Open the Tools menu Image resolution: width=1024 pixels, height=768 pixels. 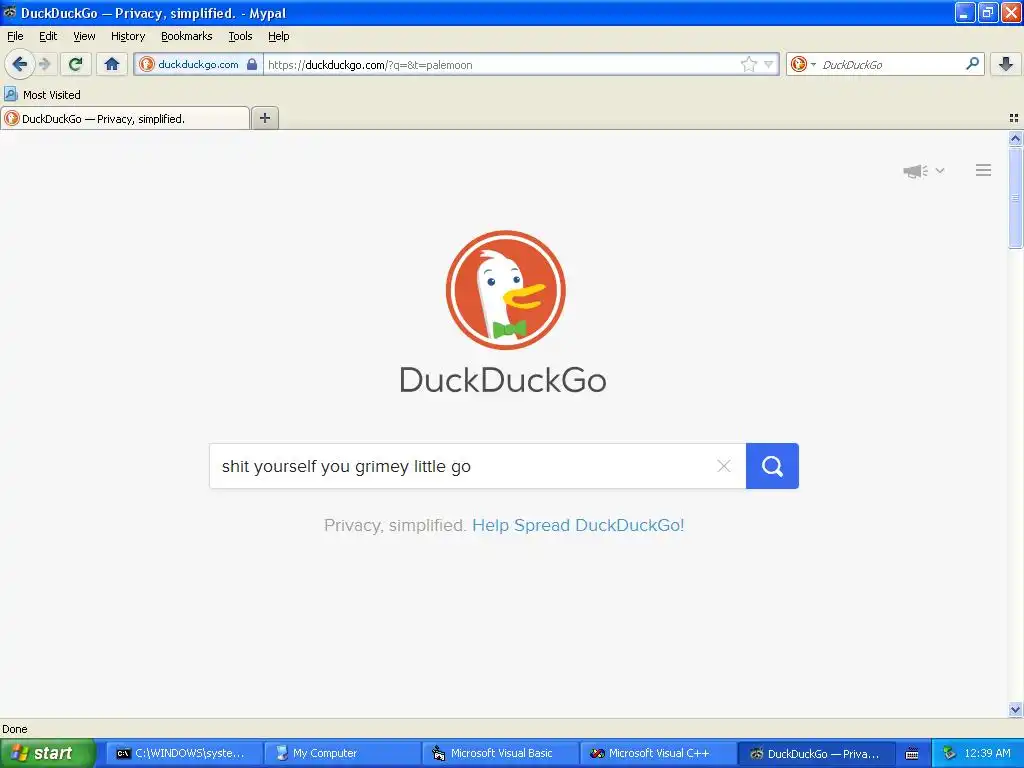pos(240,36)
